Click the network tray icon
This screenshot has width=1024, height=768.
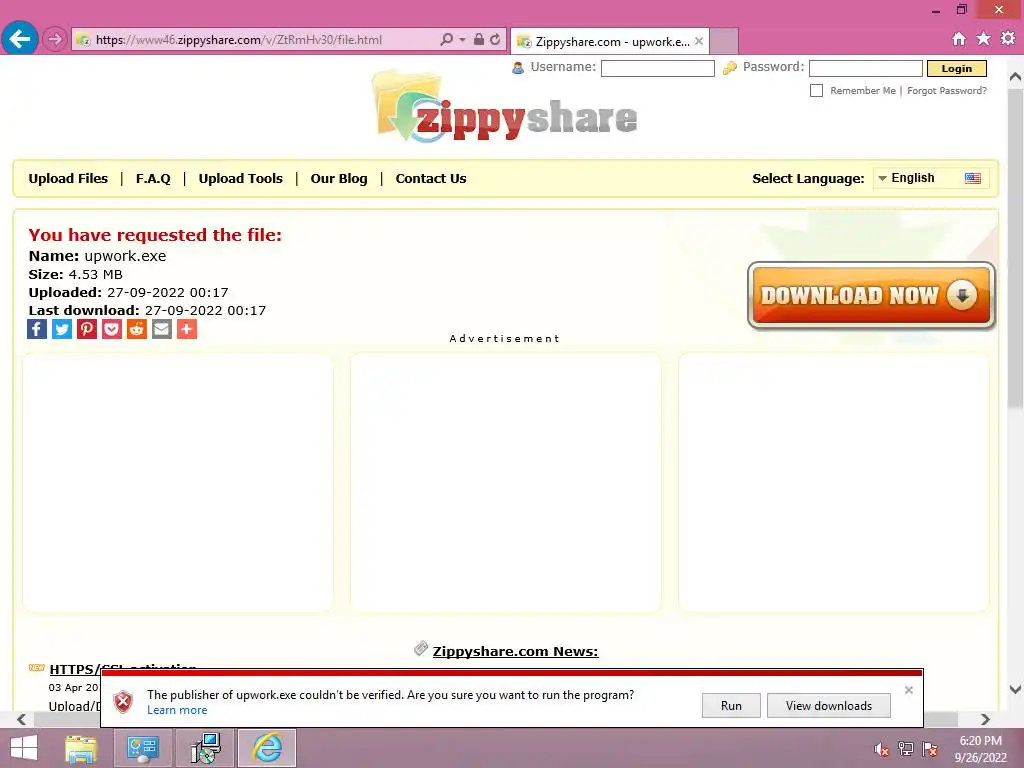[906, 749]
